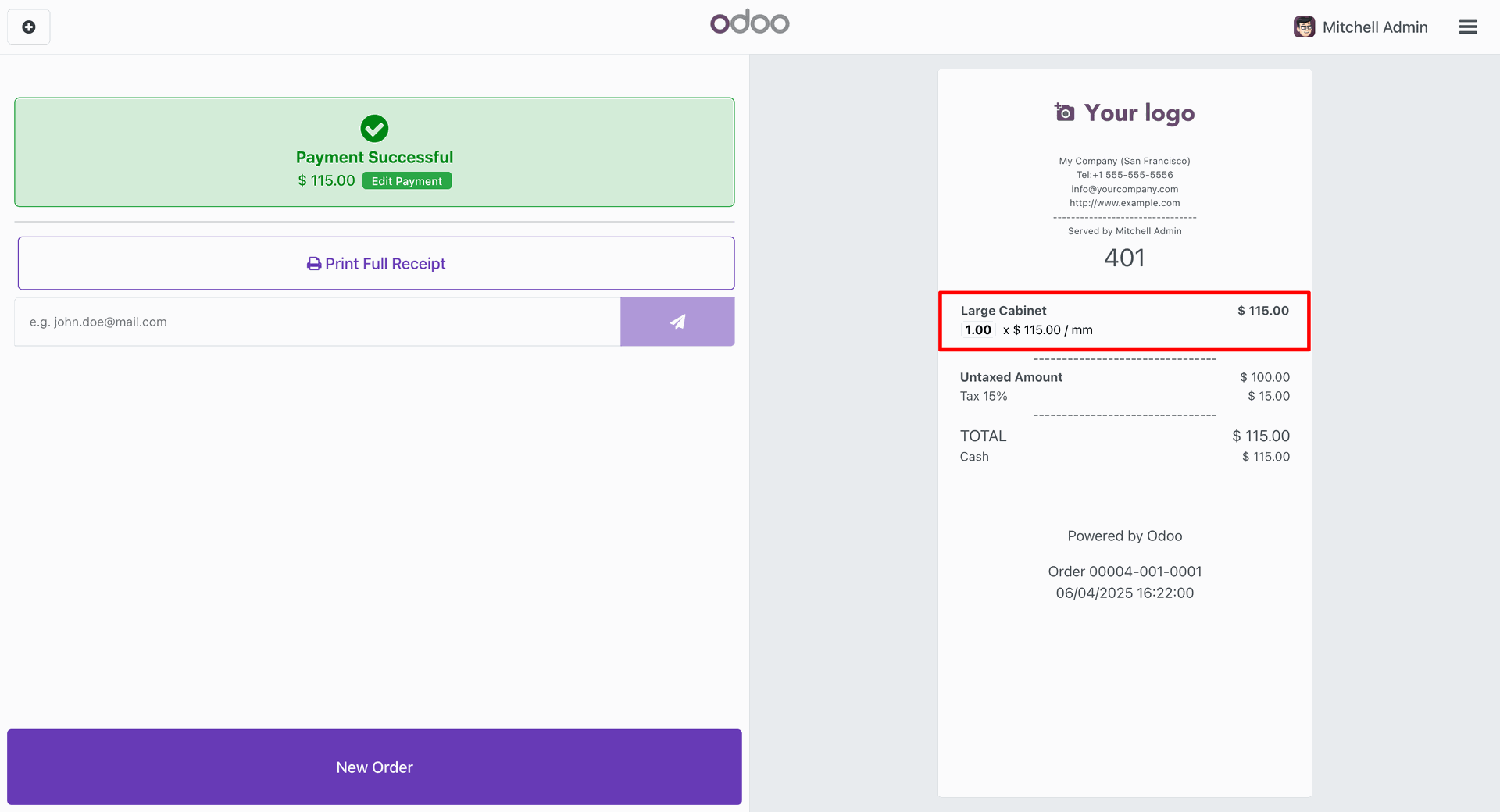Click the printer icon on the receipt button

point(314,264)
